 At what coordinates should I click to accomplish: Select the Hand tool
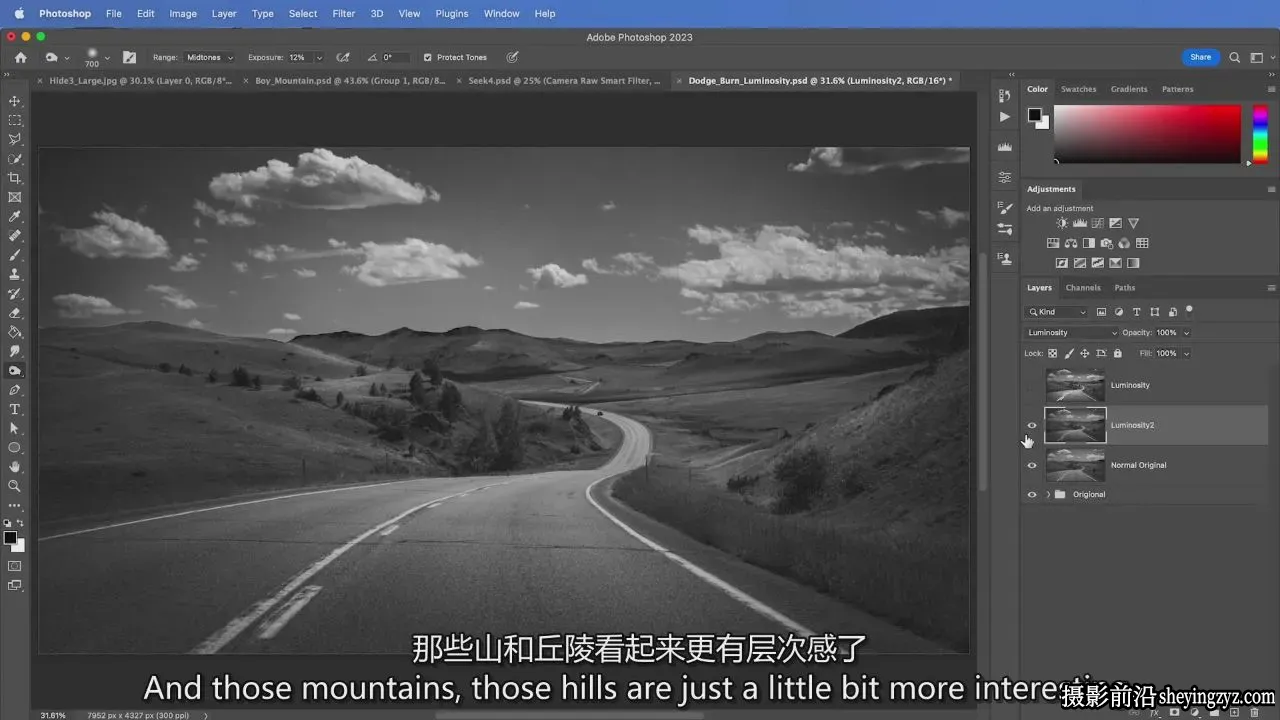coord(15,467)
